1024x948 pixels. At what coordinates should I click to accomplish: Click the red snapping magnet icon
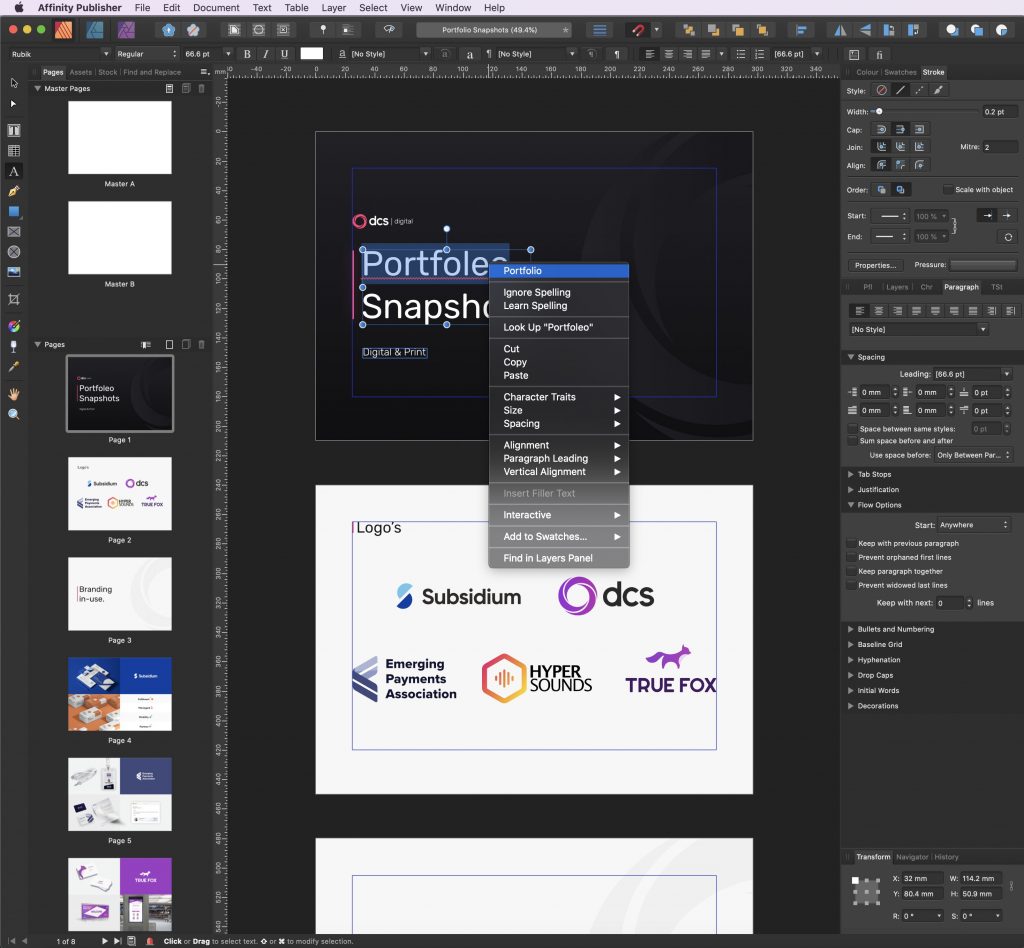click(638, 30)
